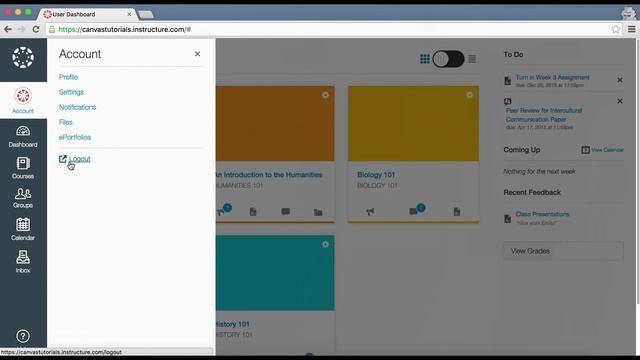The image size is (640, 360).
Task: Click View Calendar link
Action: tap(602, 150)
